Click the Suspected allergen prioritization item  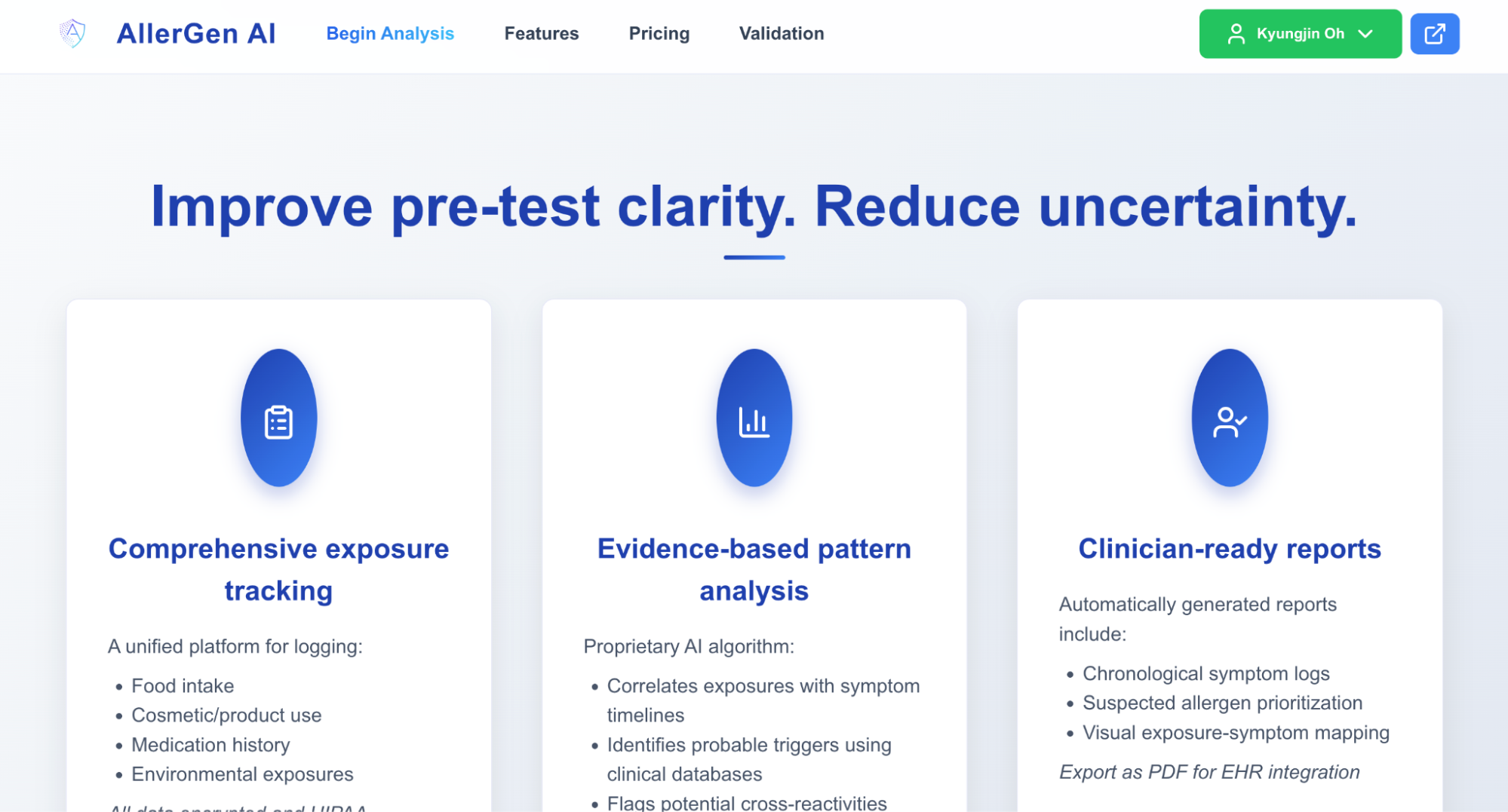pos(1222,703)
